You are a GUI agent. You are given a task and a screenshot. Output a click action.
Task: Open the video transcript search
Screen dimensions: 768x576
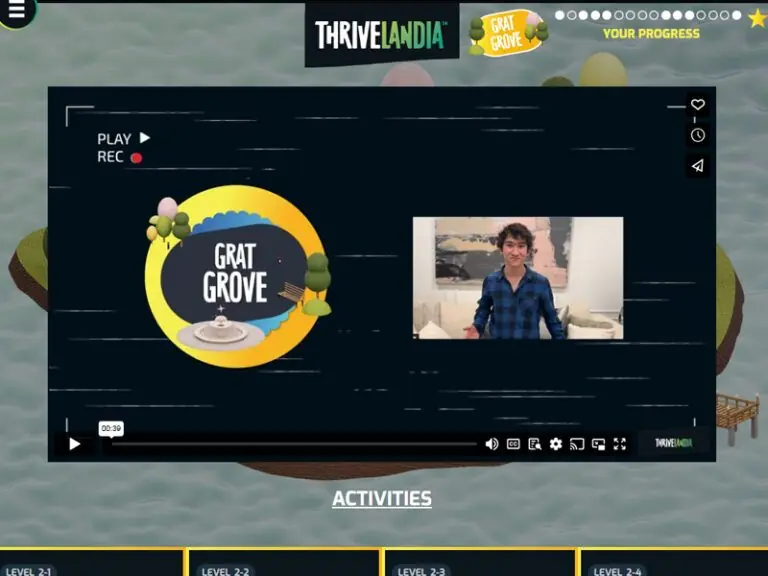[534, 444]
